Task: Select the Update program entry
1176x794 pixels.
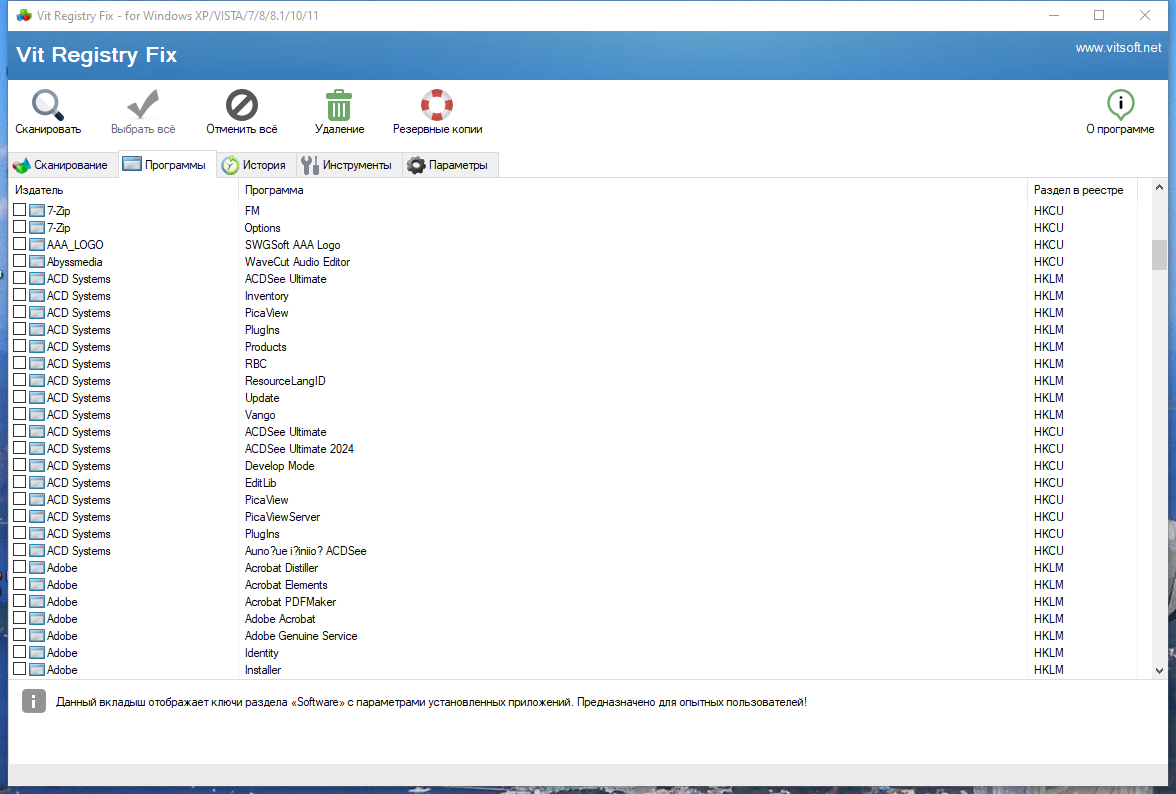Action: [x=262, y=397]
